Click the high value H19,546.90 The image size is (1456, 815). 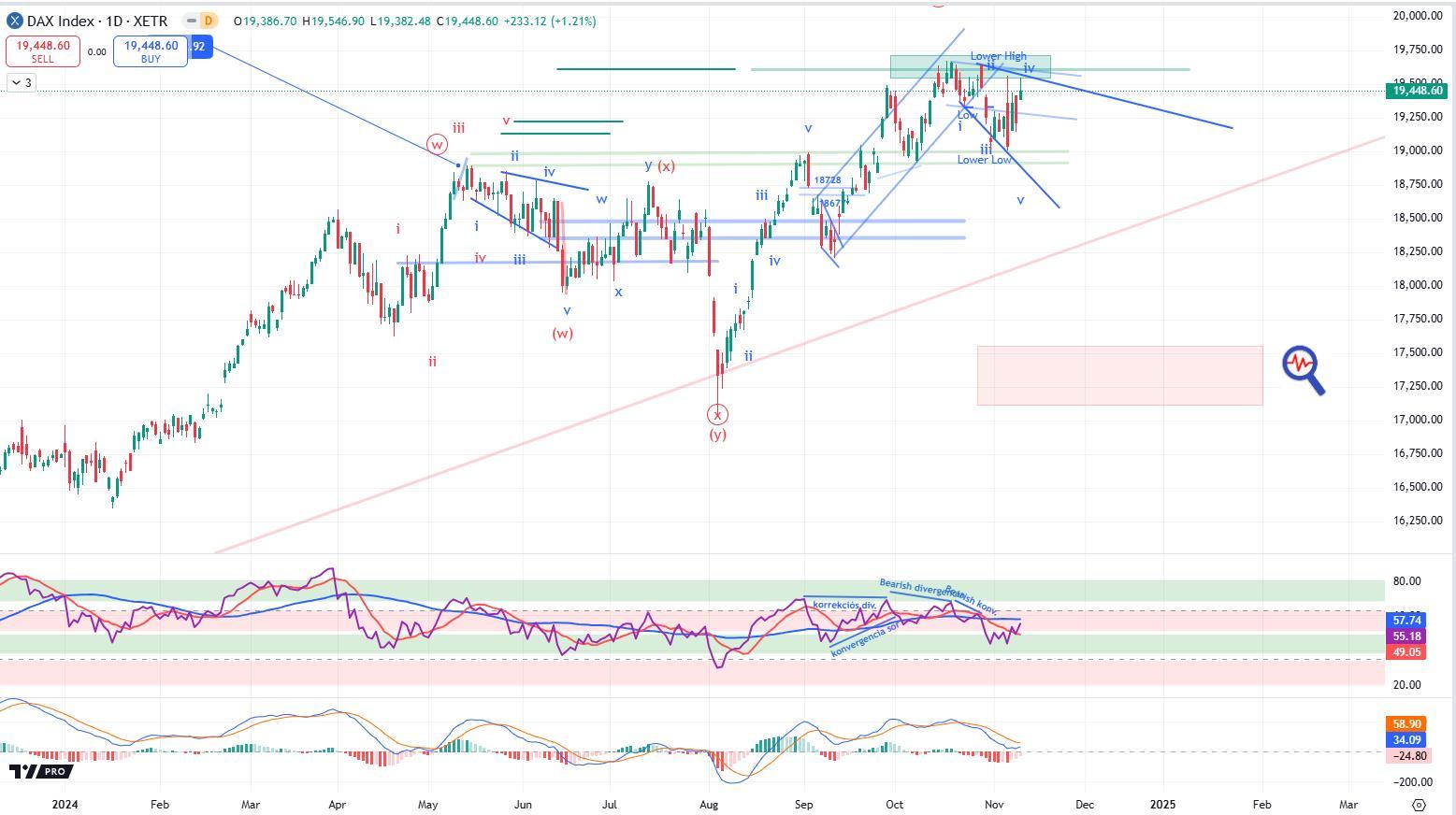pos(333,21)
